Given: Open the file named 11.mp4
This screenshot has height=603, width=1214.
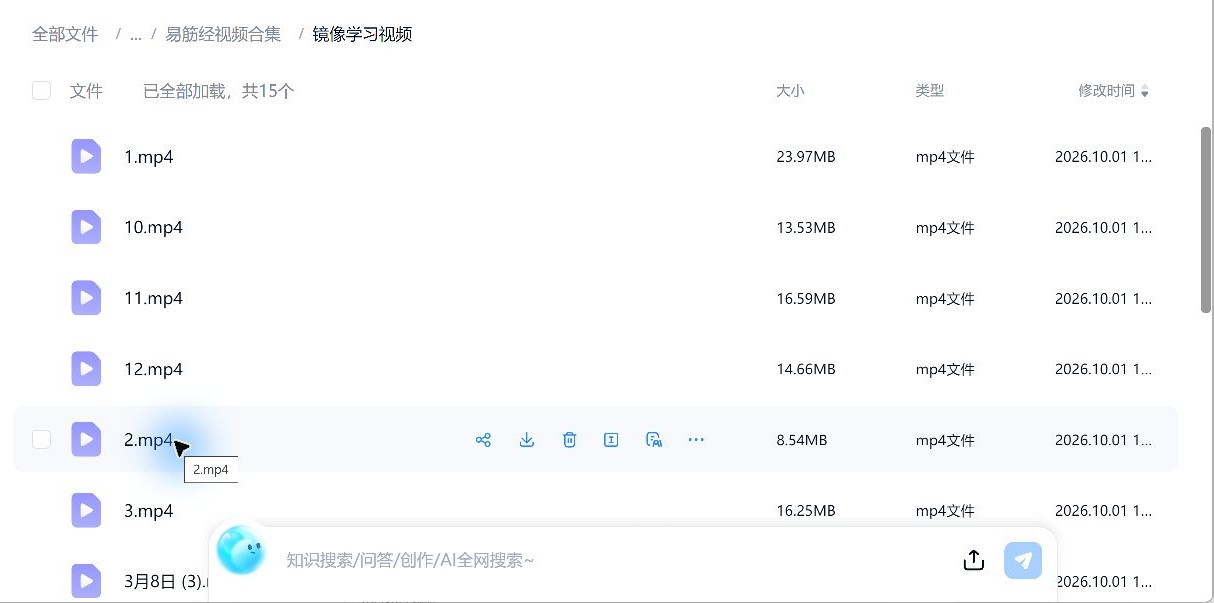Looking at the screenshot, I should [x=153, y=299].
